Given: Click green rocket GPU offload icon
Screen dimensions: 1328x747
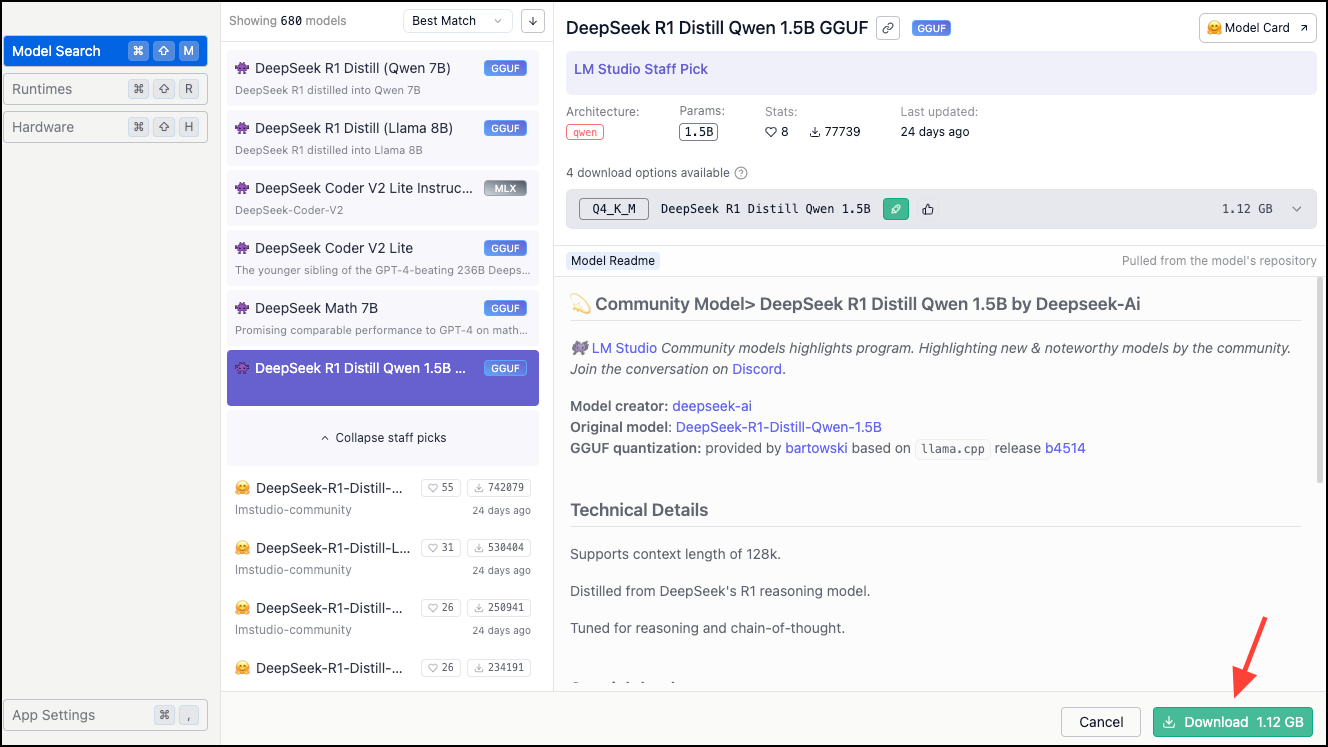Looking at the screenshot, I should [x=896, y=209].
